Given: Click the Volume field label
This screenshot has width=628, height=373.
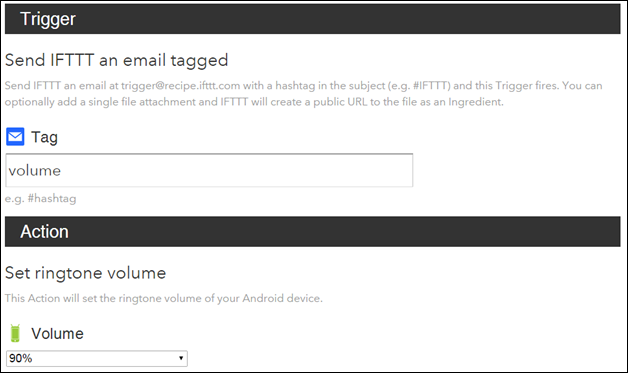Looking at the screenshot, I should (x=58, y=334).
